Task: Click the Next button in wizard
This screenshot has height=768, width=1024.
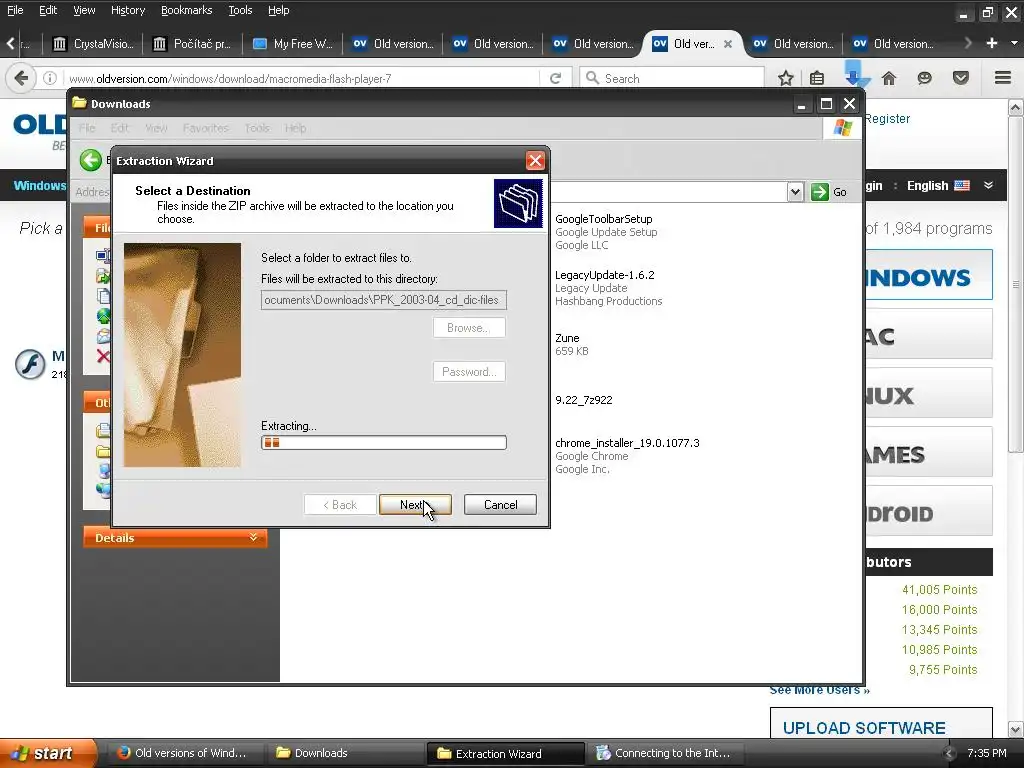Action: point(415,504)
